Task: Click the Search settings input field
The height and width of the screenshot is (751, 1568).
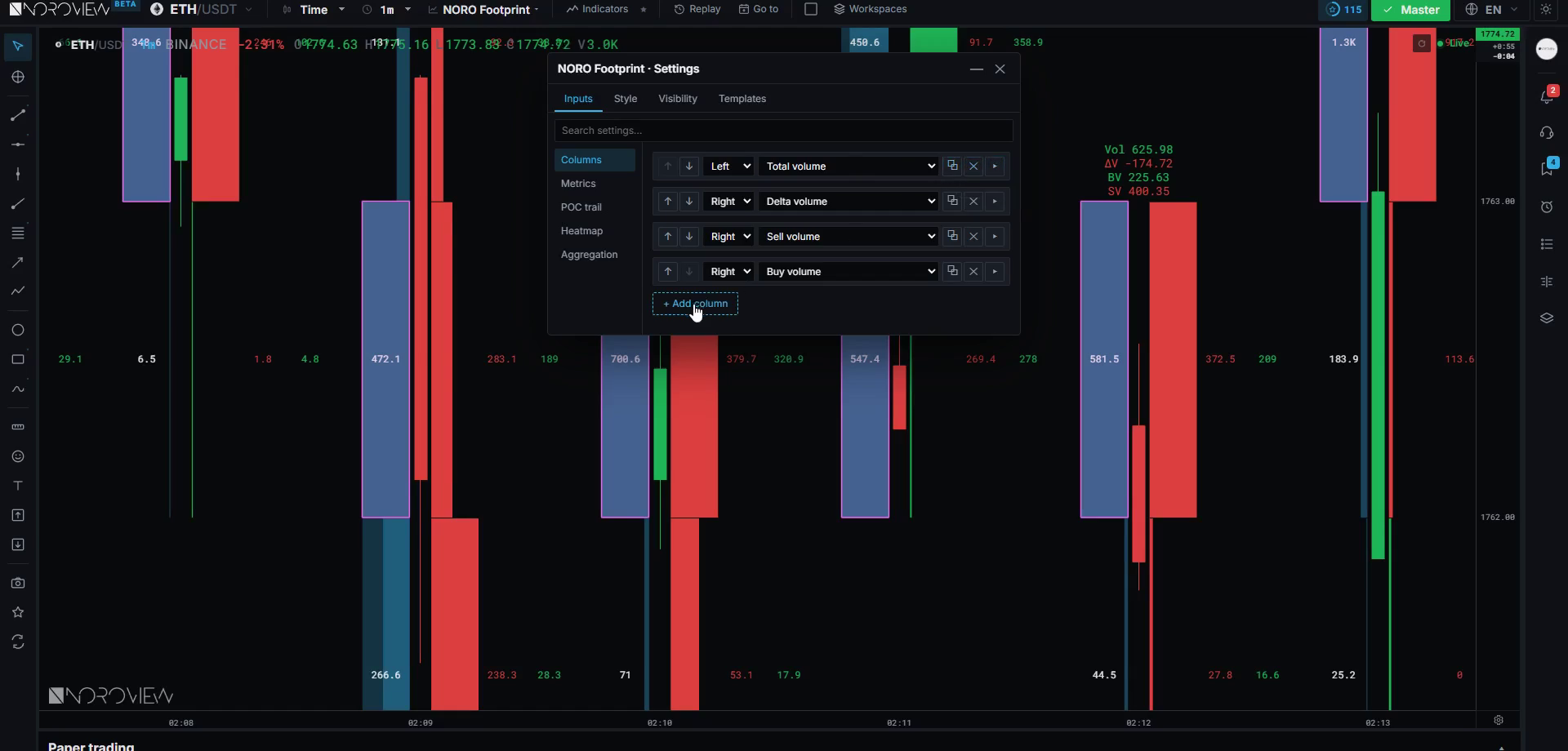Action: click(x=784, y=131)
